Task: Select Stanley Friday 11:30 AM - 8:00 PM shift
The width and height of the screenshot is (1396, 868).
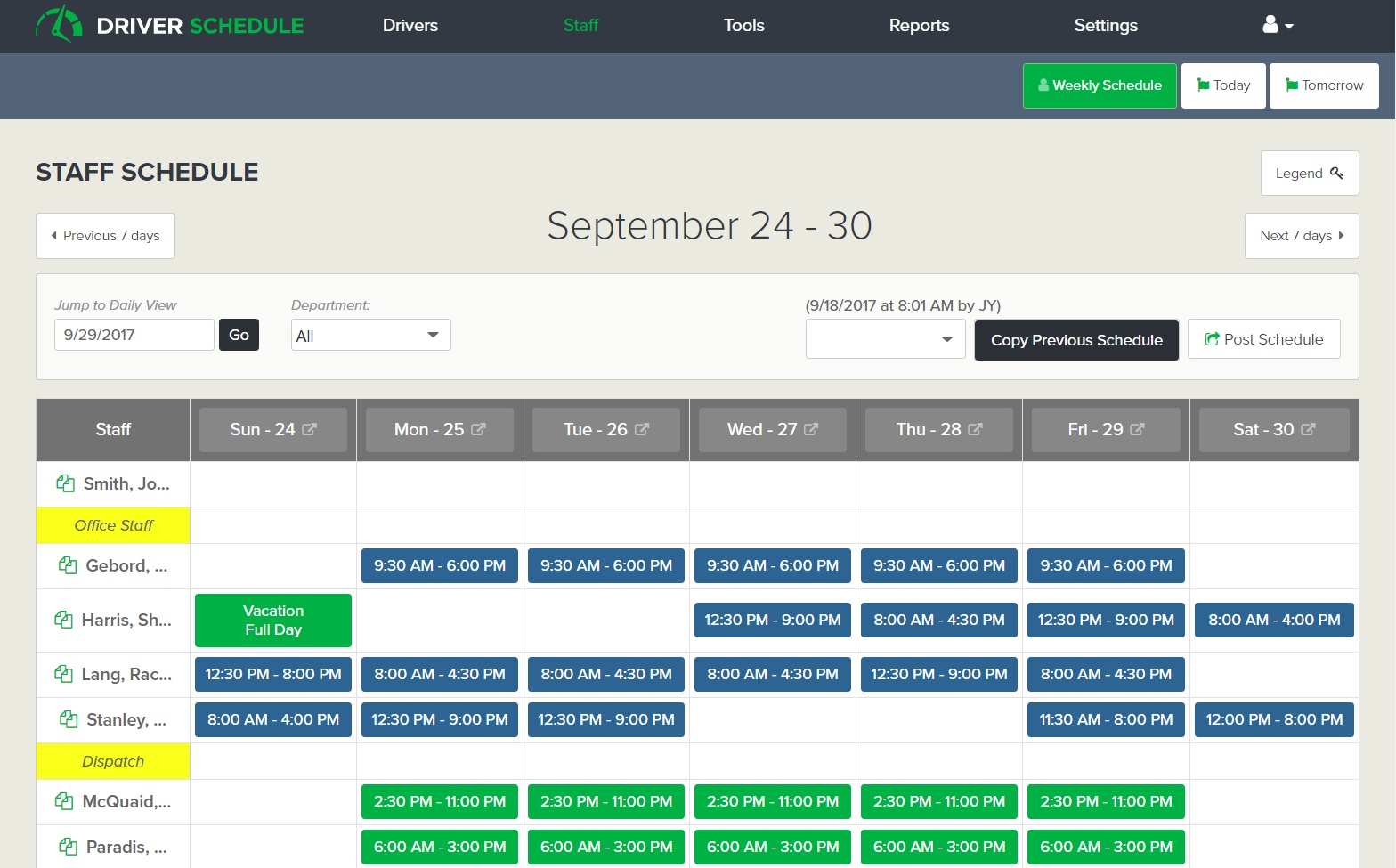Action: (1106, 719)
